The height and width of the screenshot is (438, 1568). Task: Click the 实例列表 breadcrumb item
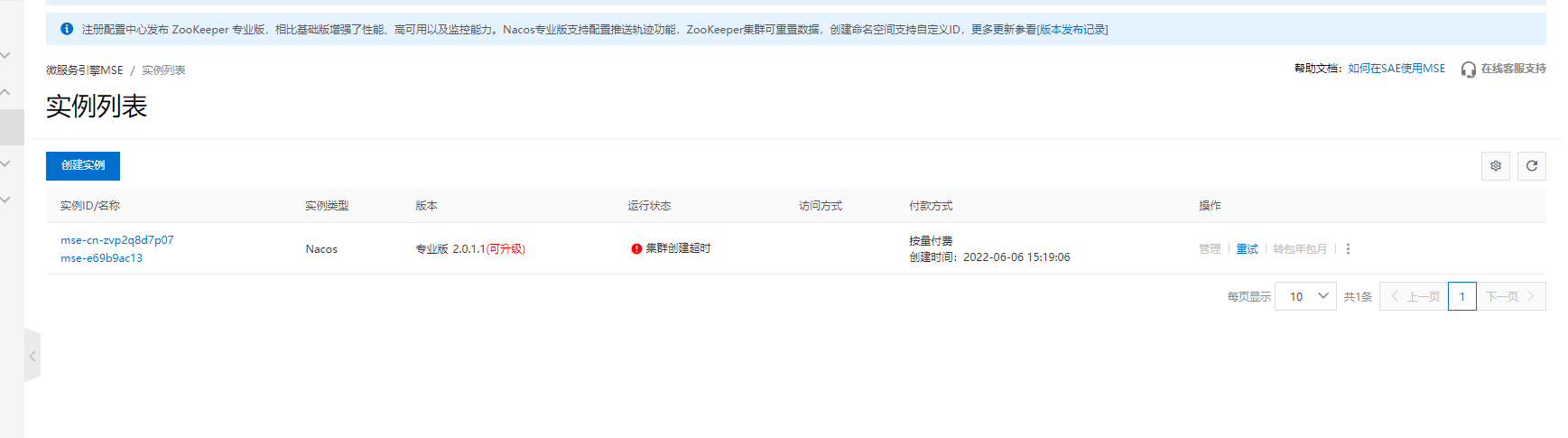(x=163, y=70)
